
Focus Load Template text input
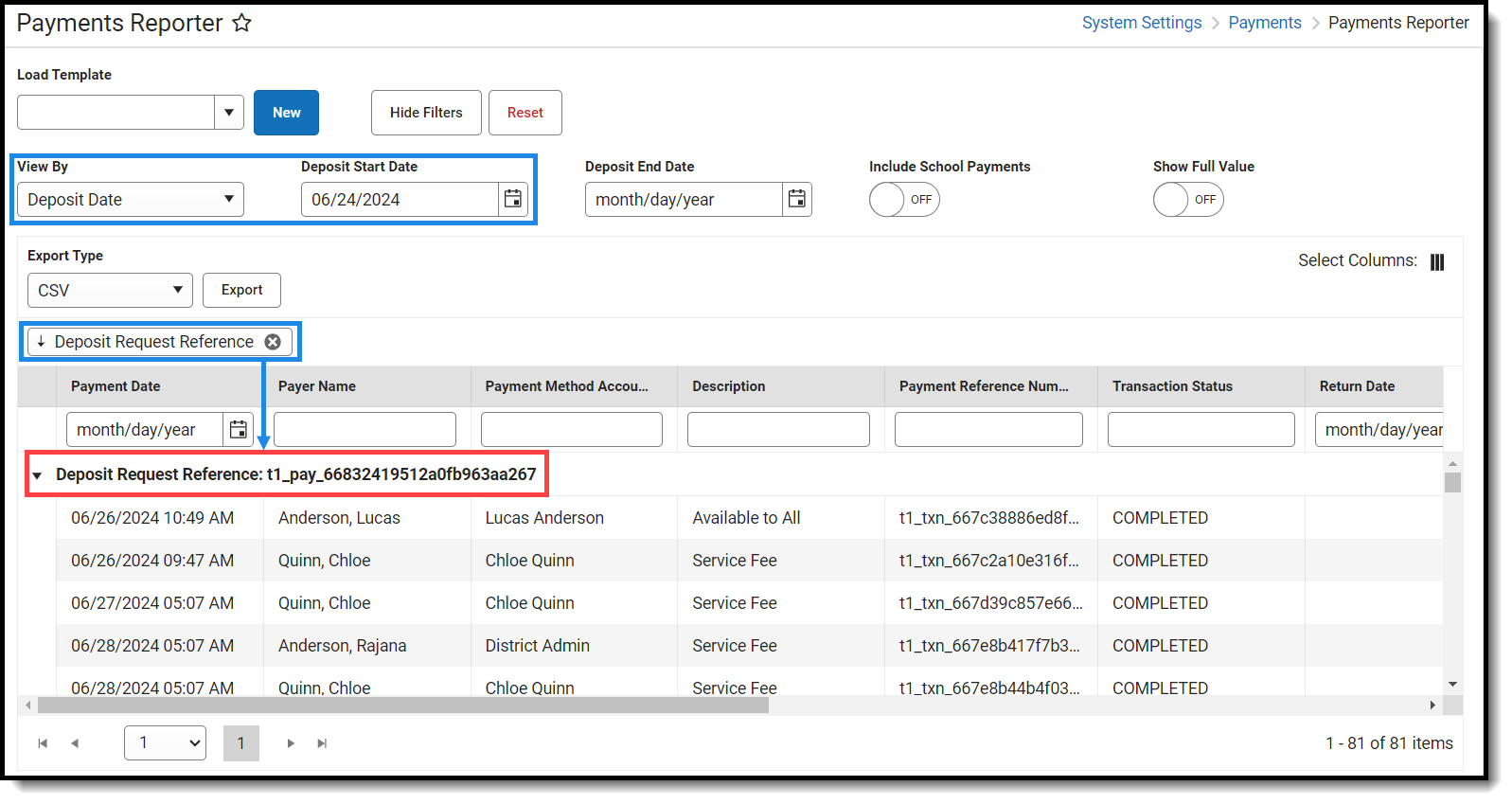tap(116, 112)
